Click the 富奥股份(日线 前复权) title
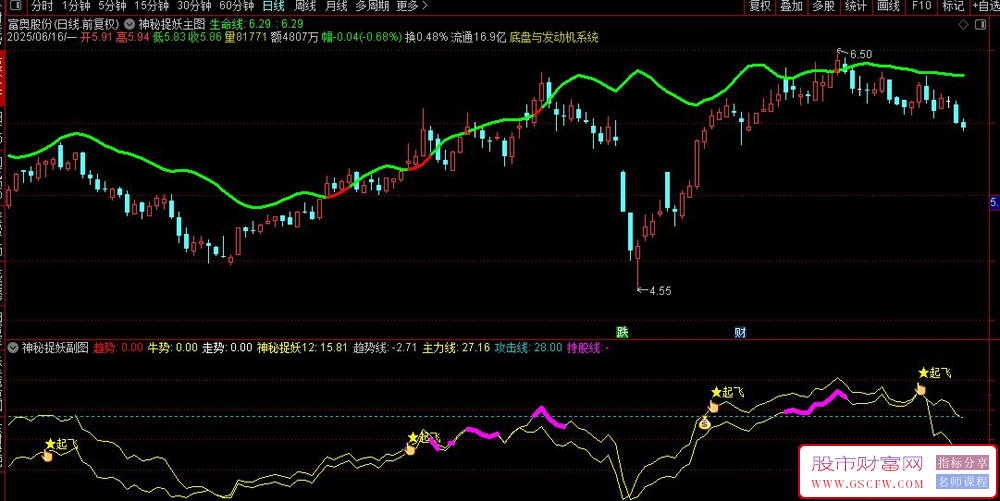This screenshot has height=501, width=1000. 64,24
